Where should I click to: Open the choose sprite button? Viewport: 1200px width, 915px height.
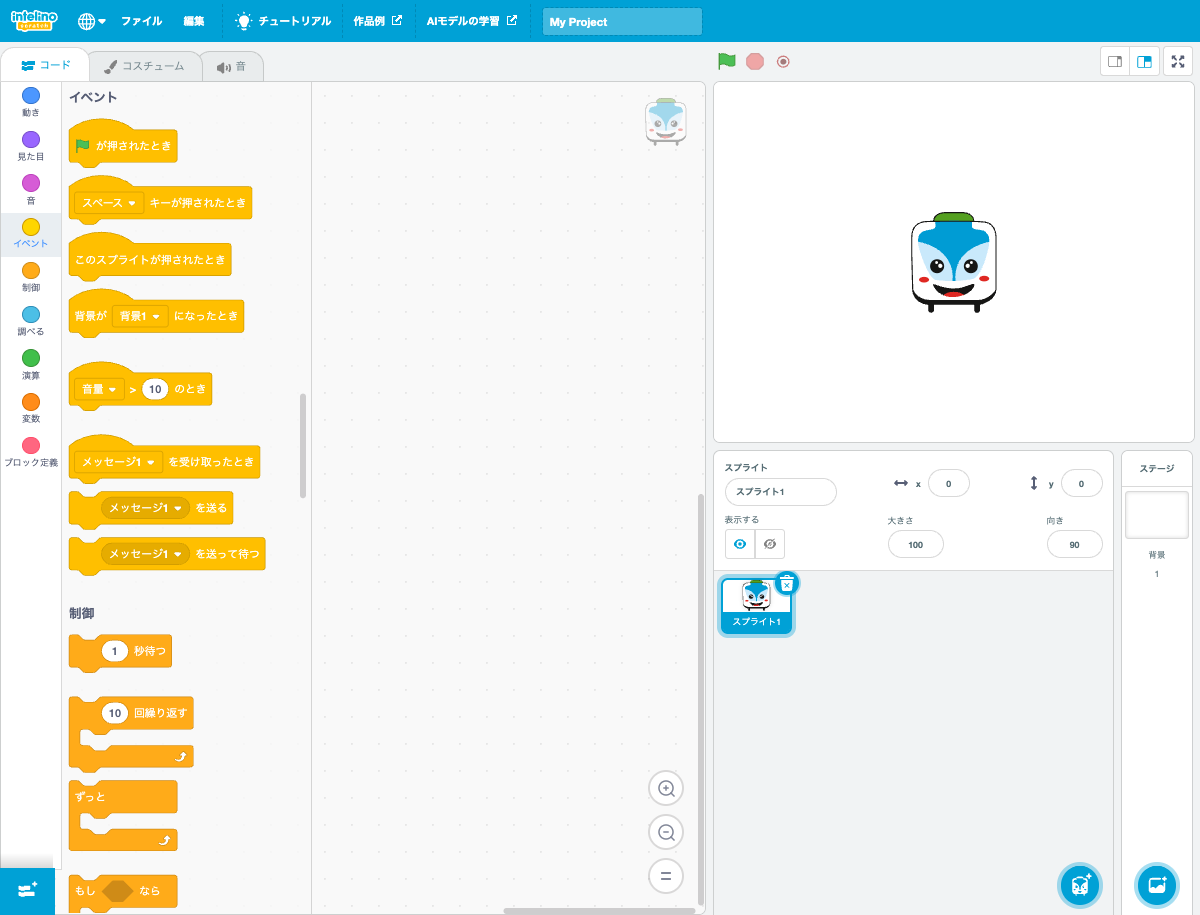(1080, 885)
